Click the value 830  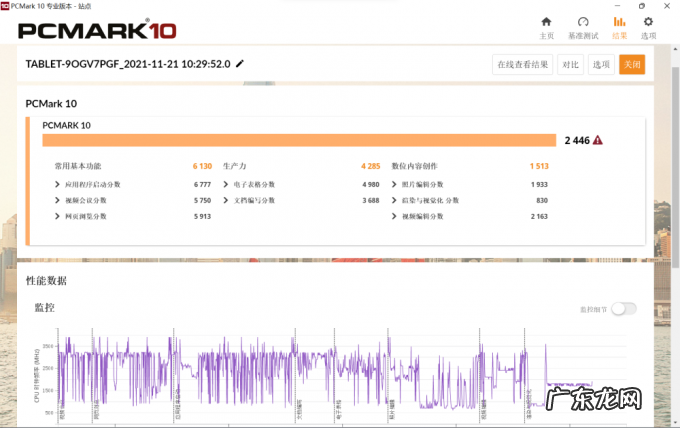(542, 200)
